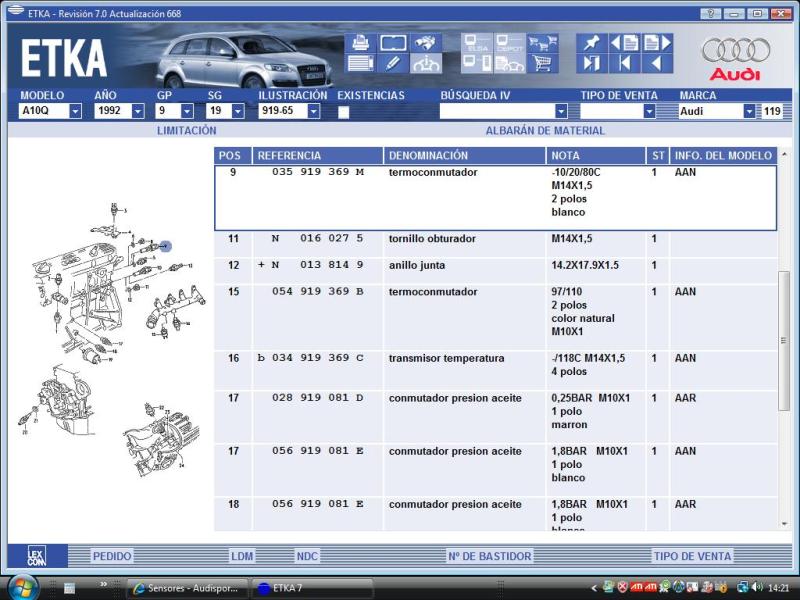
Task: Click the vehicle info icon
Action: pyautogui.click(x=426, y=63)
